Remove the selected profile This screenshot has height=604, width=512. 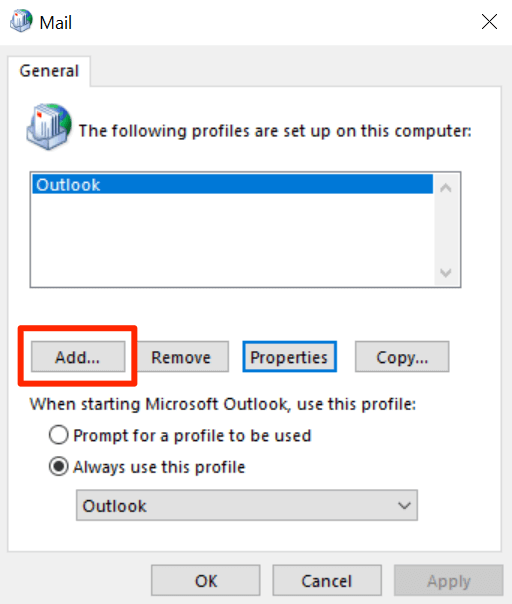tap(182, 357)
